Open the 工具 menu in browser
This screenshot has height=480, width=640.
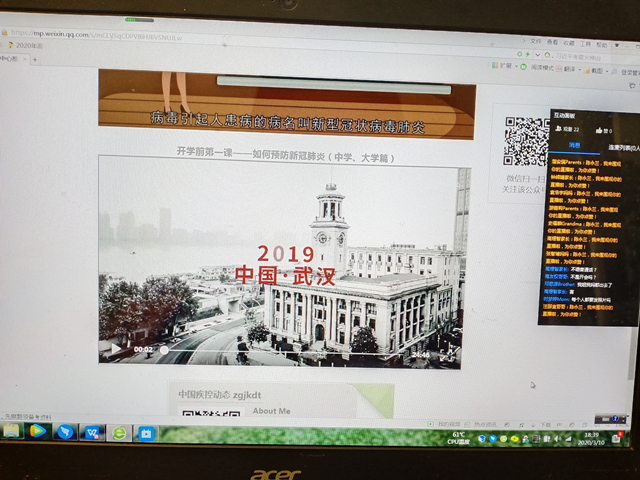[585, 44]
